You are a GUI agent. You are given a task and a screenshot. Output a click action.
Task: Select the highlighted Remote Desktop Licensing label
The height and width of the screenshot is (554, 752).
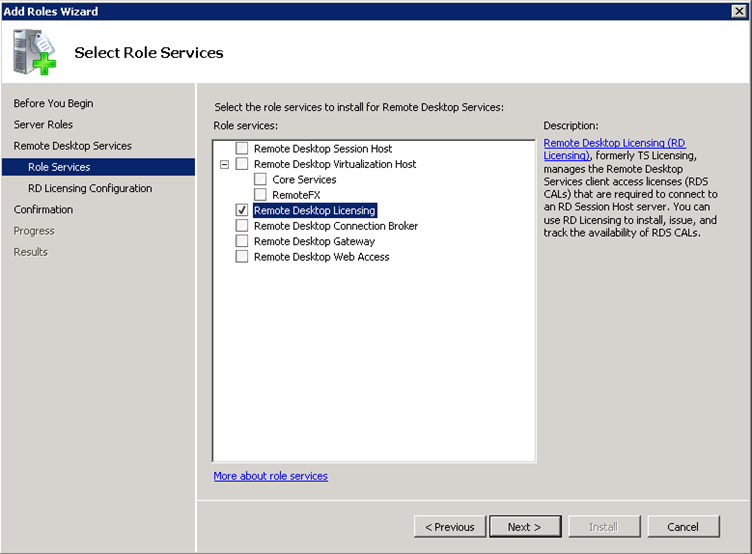click(315, 210)
